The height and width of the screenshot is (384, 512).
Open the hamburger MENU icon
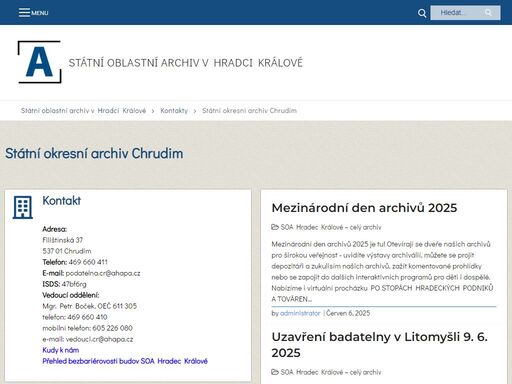point(24,13)
